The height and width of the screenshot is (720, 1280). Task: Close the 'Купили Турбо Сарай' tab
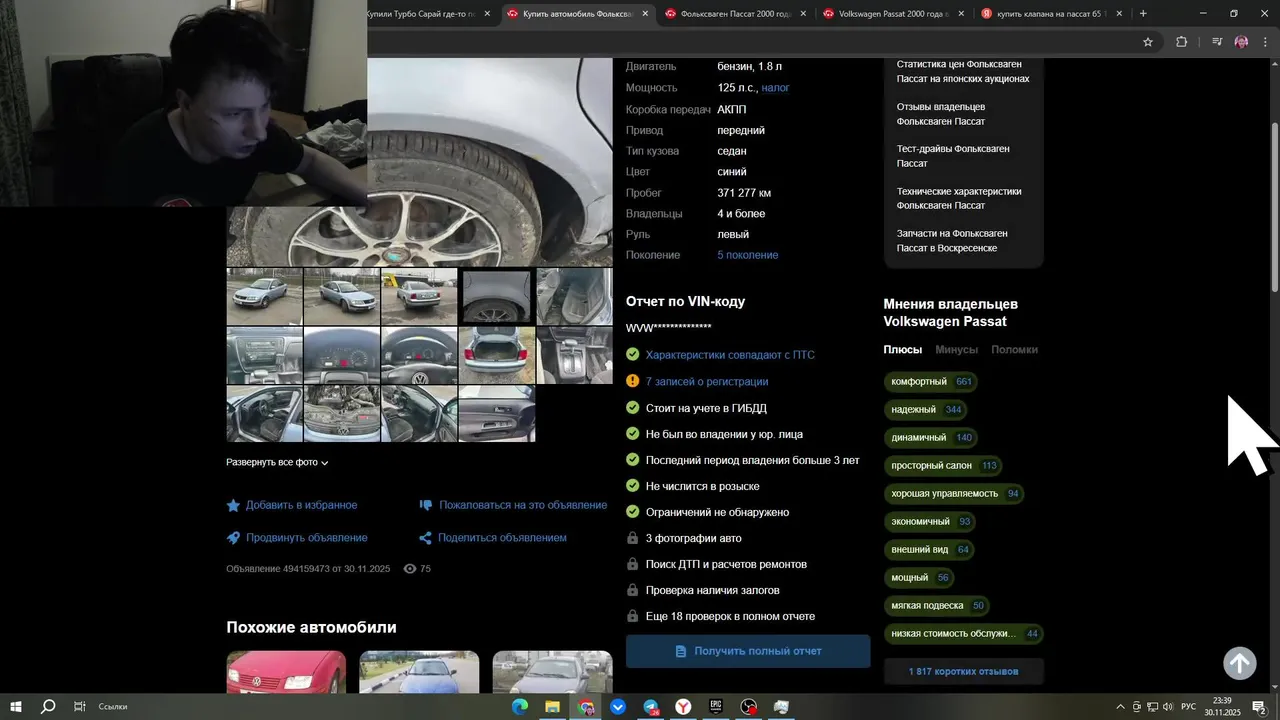pyautogui.click(x=487, y=14)
